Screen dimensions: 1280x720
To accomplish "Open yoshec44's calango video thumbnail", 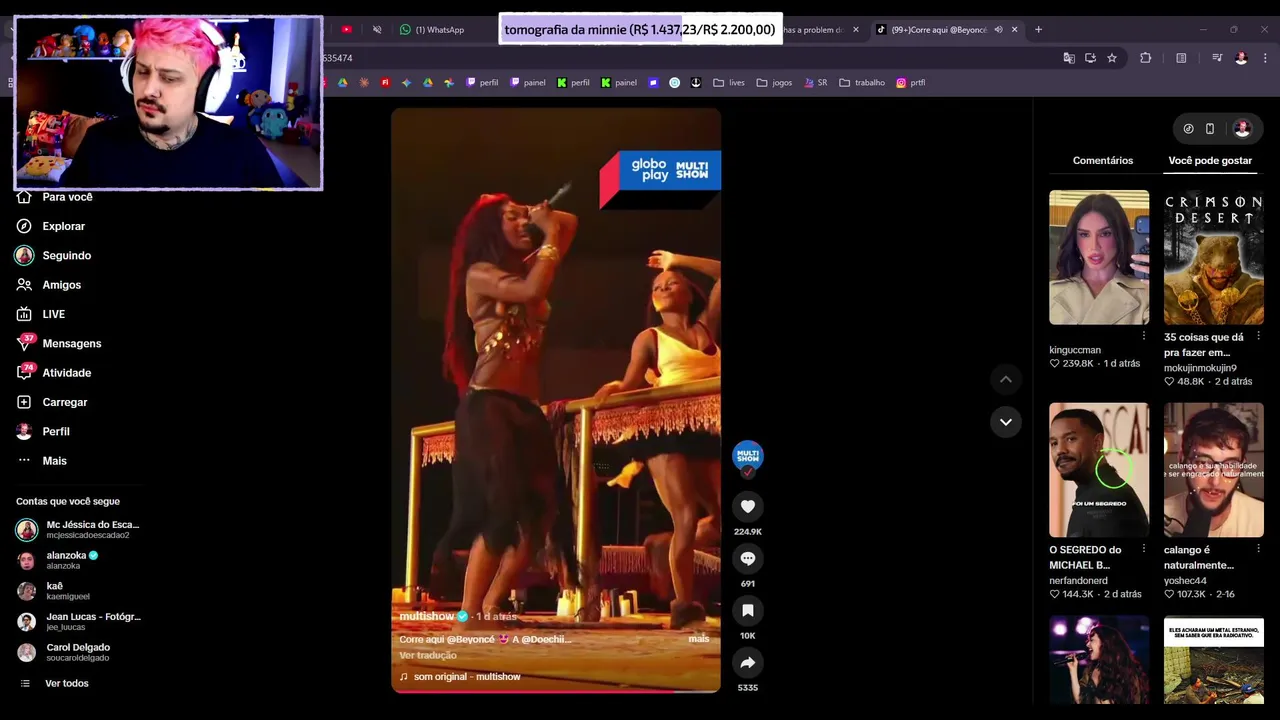I will (1214, 470).
